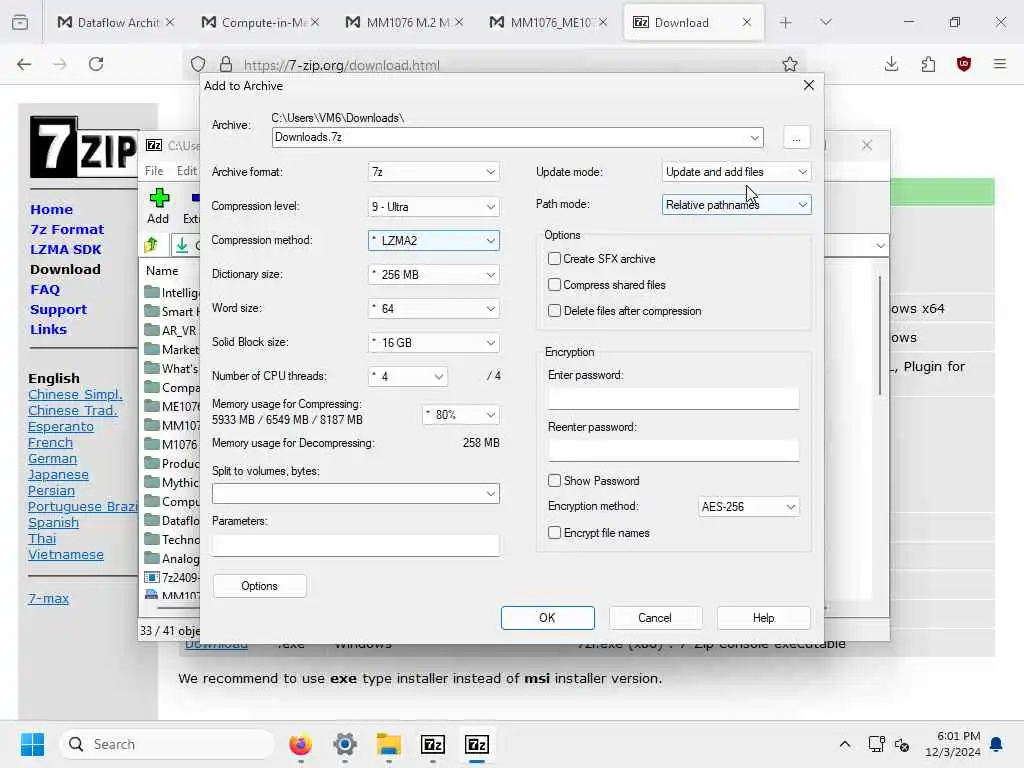1024x768 pixels.
Task: Click the Reenter password field
Action: pos(673,451)
